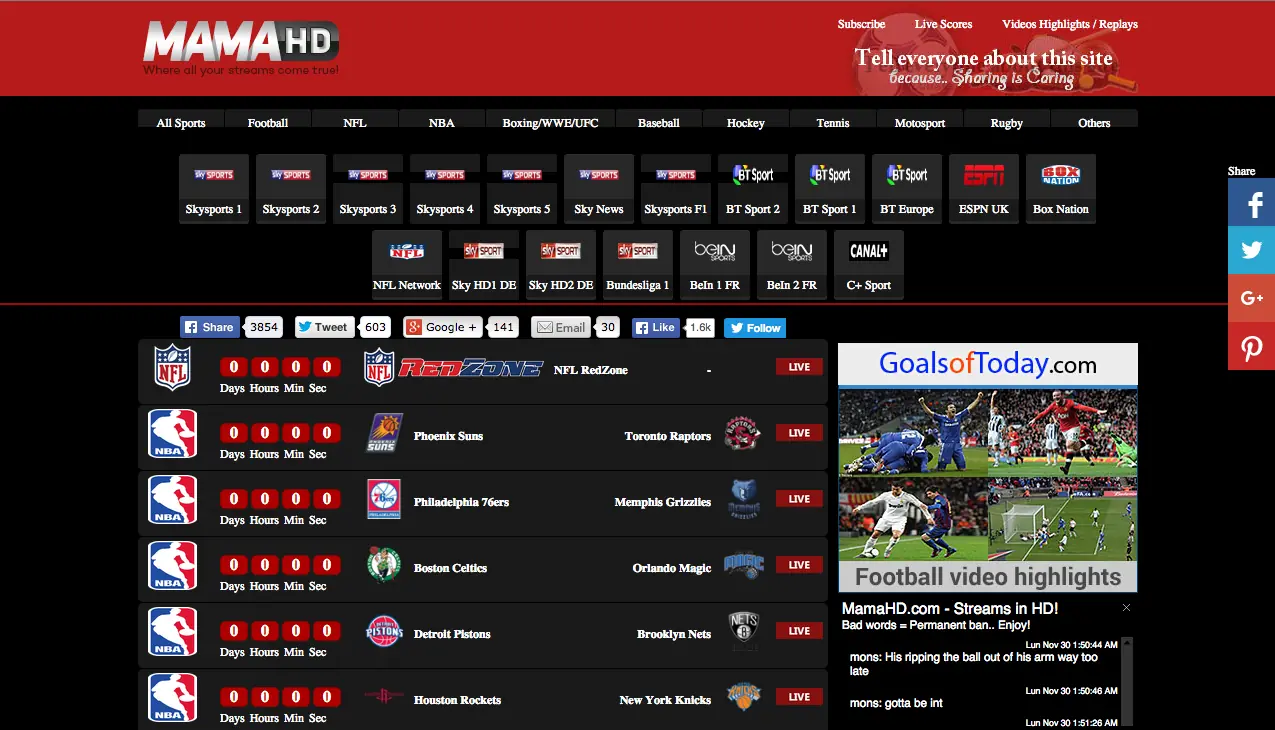Select the NBA tab
The height and width of the screenshot is (730, 1275).
[x=442, y=119]
